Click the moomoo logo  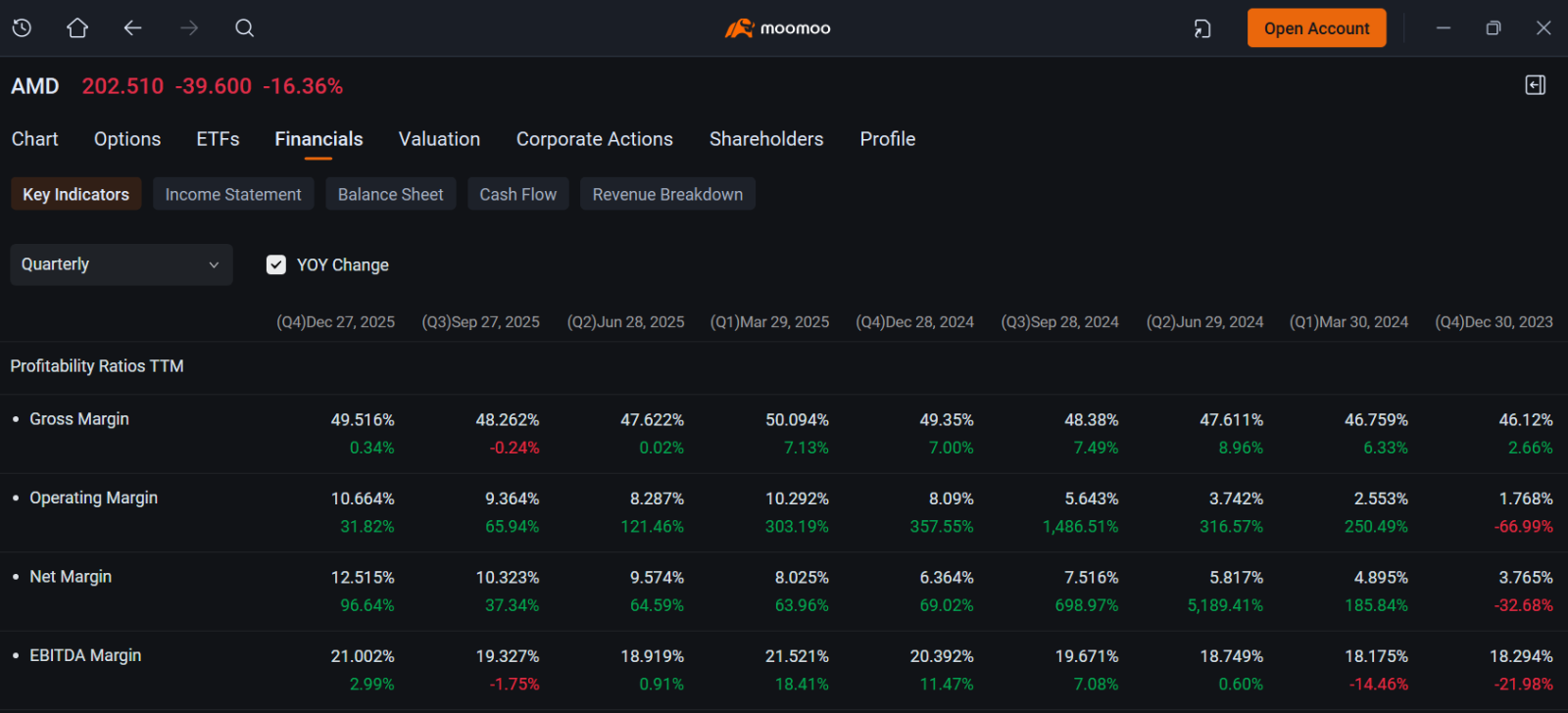(778, 28)
